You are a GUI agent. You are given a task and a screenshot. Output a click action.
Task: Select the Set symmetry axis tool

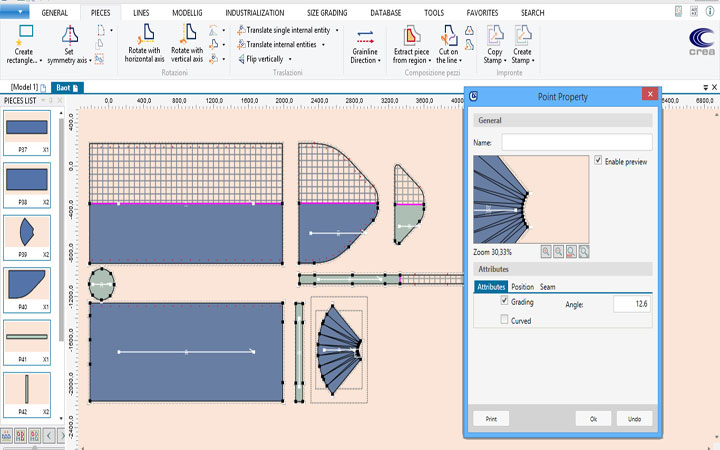click(68, 35)
